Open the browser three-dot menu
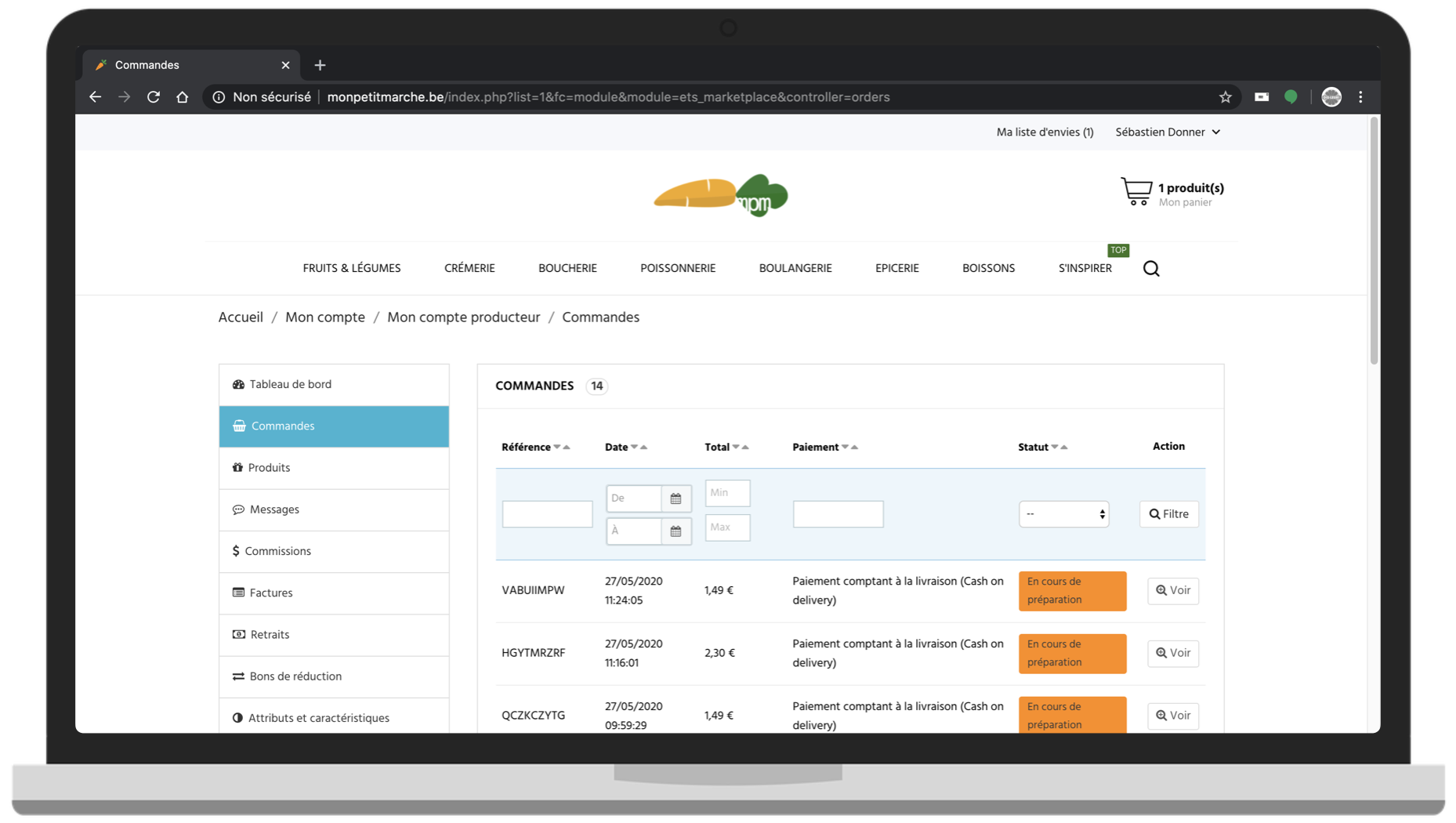Screen dimensions: 1456x823 [x=1360, y=97]
